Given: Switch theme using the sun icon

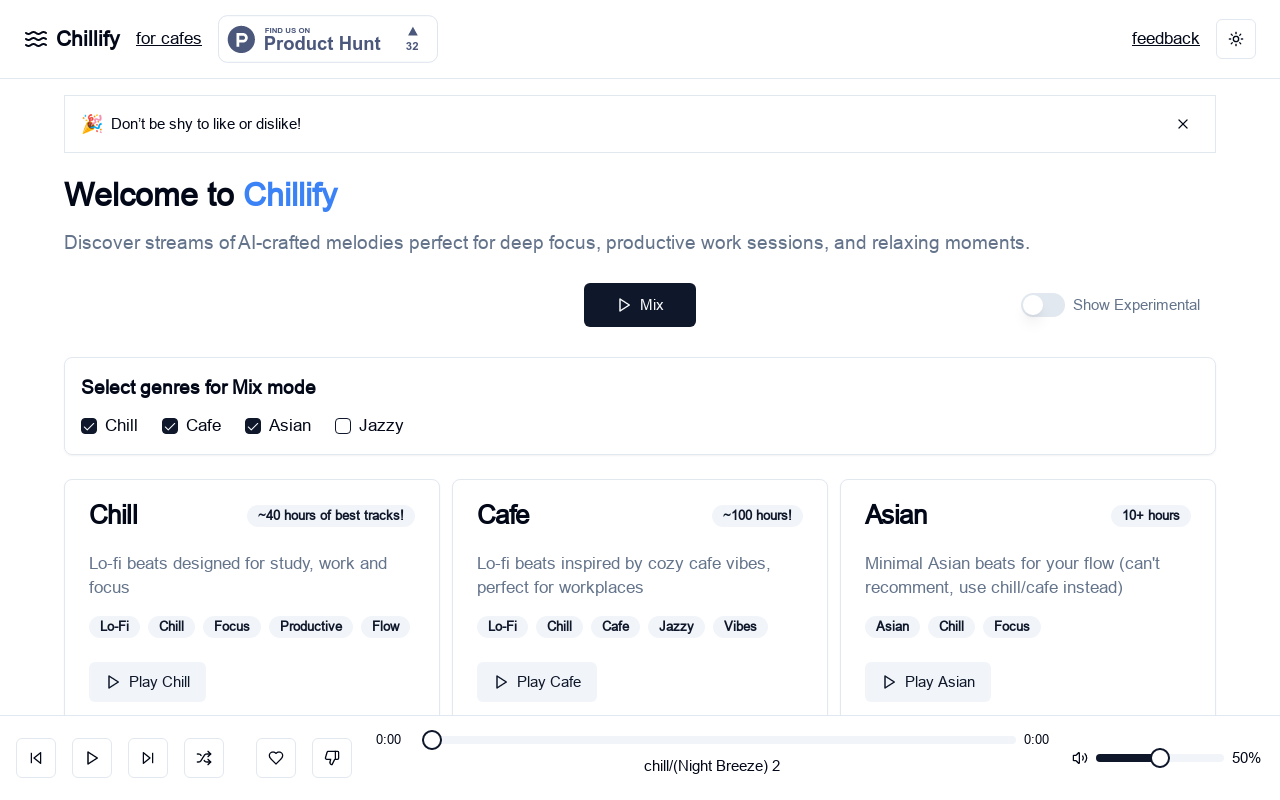Looking at the screenshot, I should 1236,39.
